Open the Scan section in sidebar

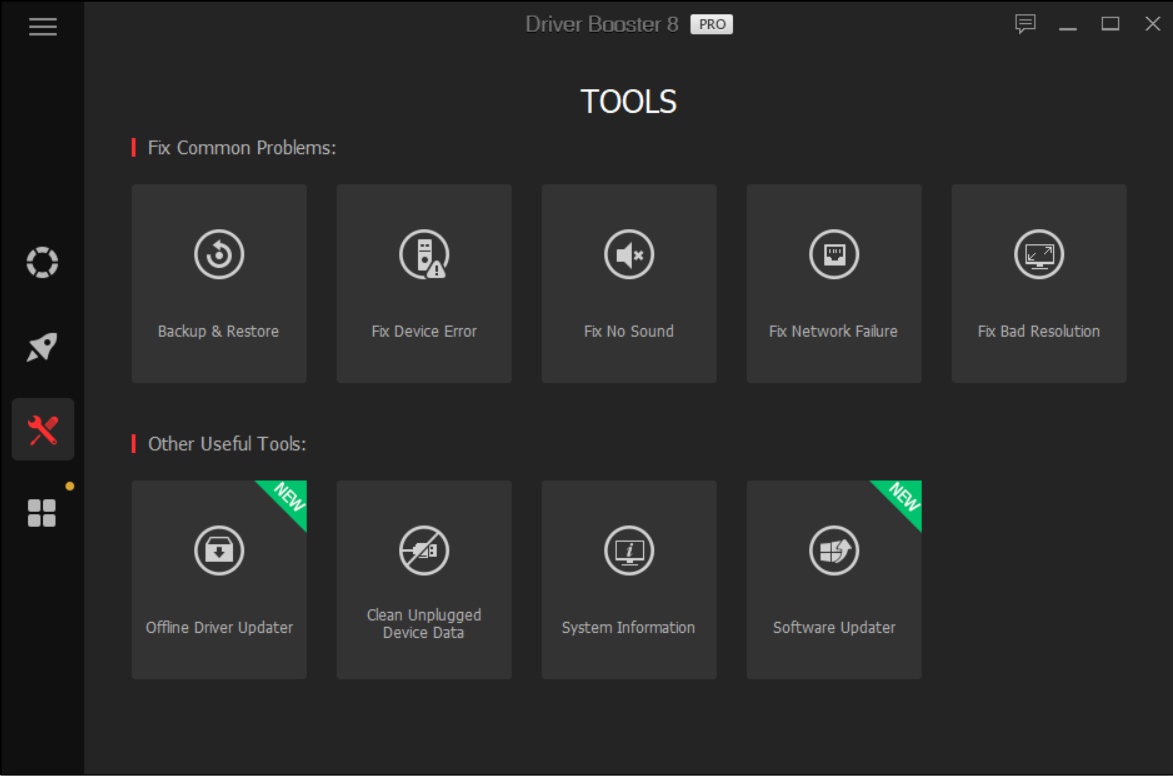[x=42, y=263]
